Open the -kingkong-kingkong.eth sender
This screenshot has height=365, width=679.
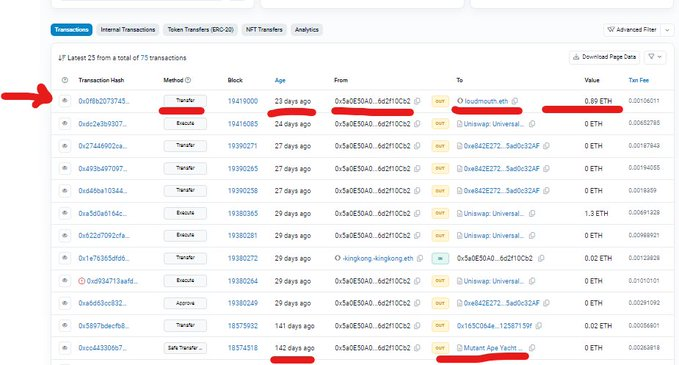point(378,258)
